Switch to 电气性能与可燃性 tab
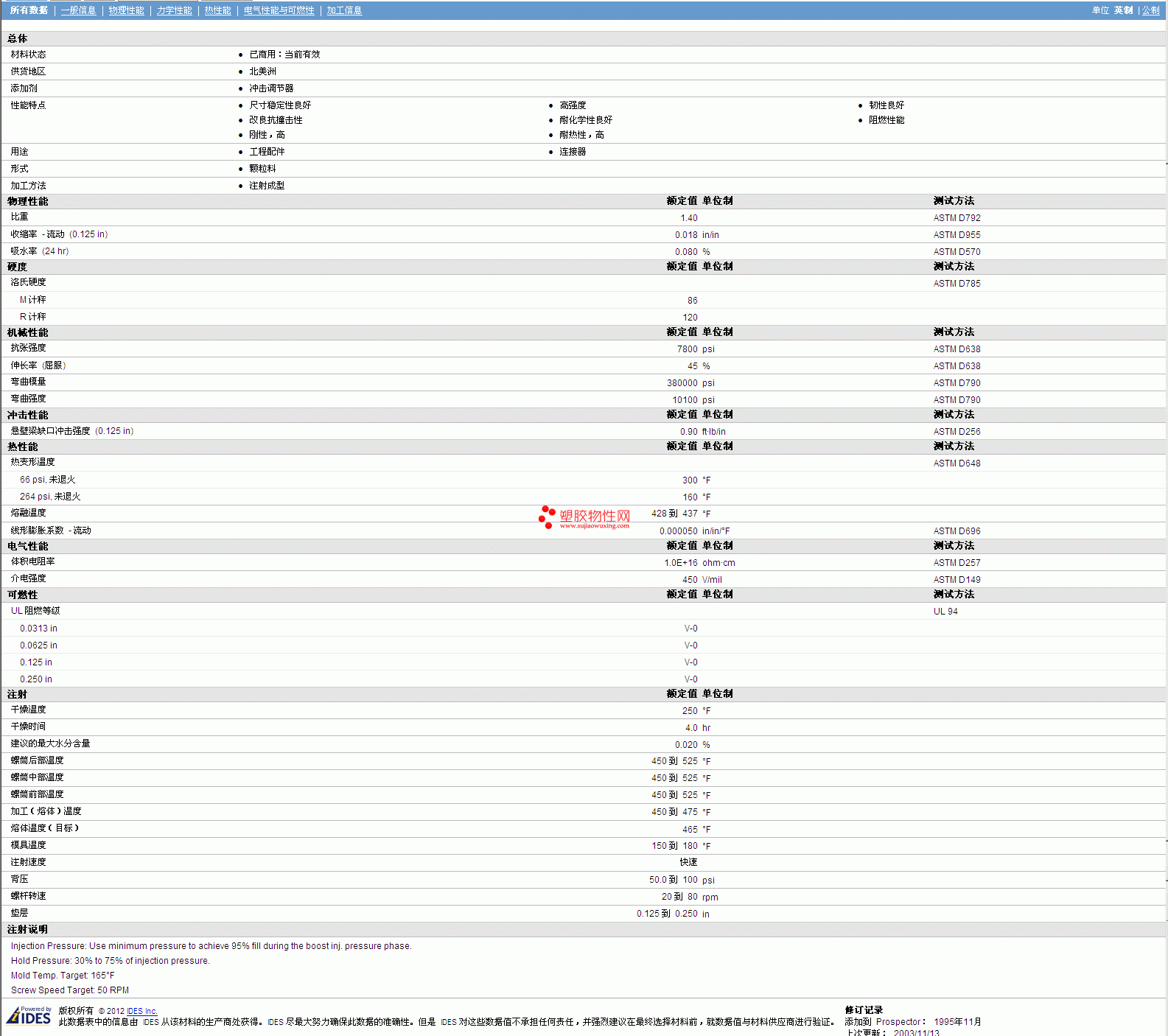The image size is (1168, 1036). [279, 10]
